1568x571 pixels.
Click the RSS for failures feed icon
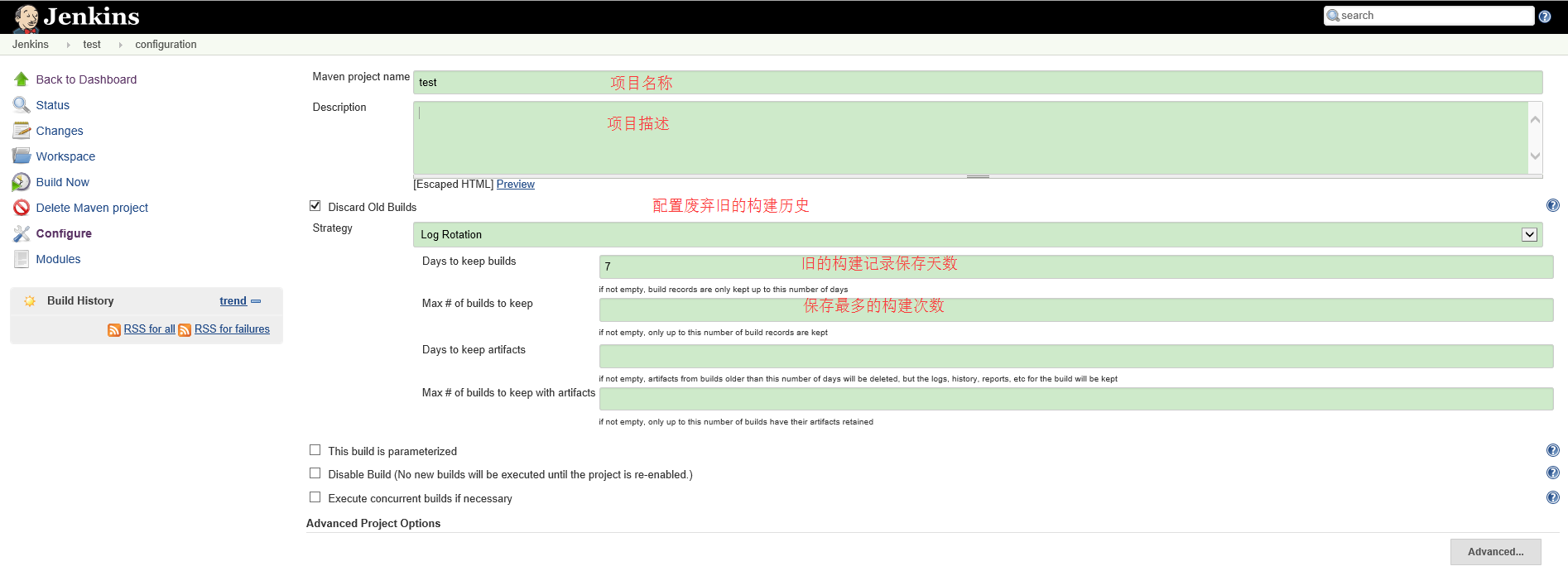point(185,330)
